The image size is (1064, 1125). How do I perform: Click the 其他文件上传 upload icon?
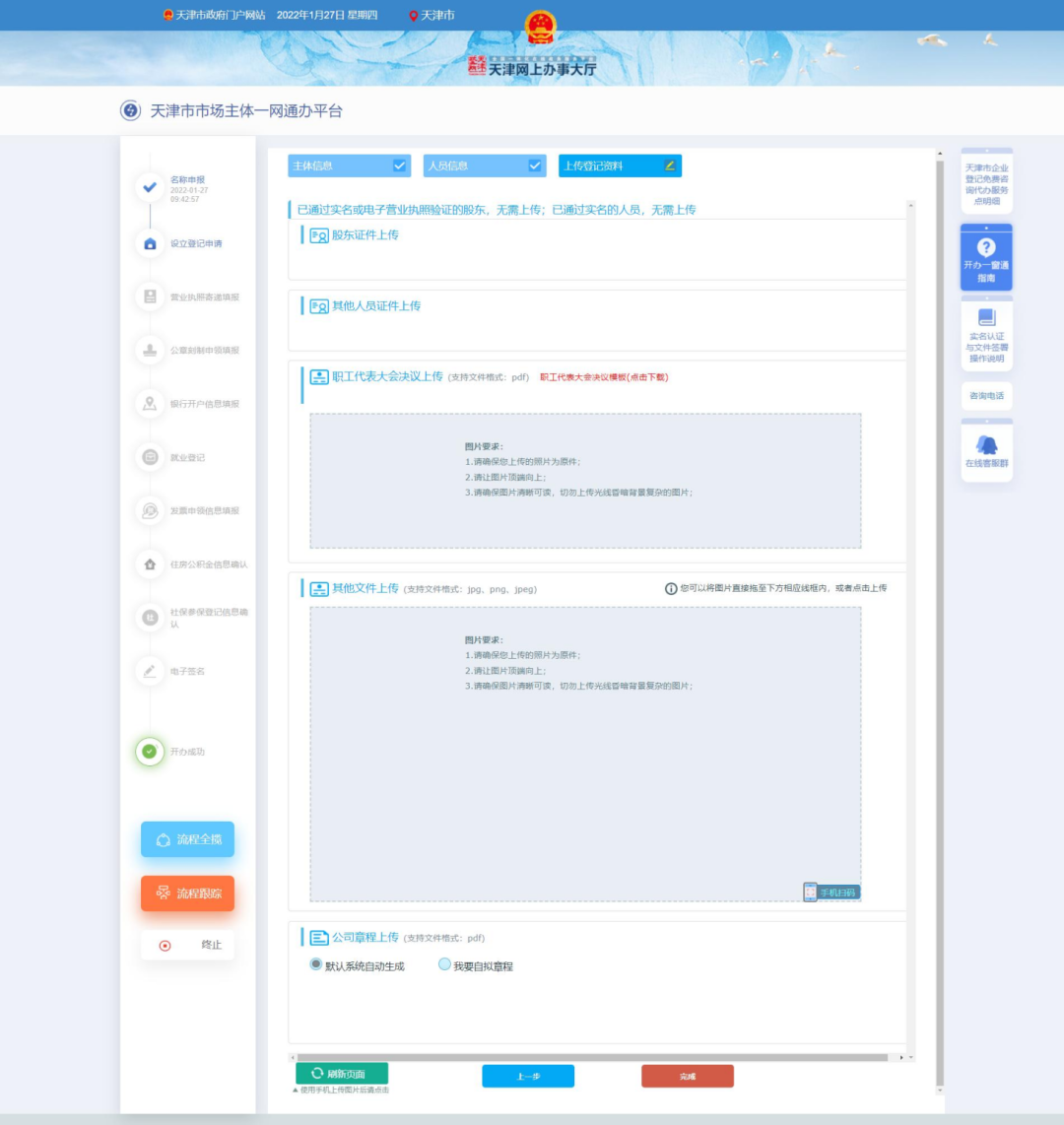(318, 589)
